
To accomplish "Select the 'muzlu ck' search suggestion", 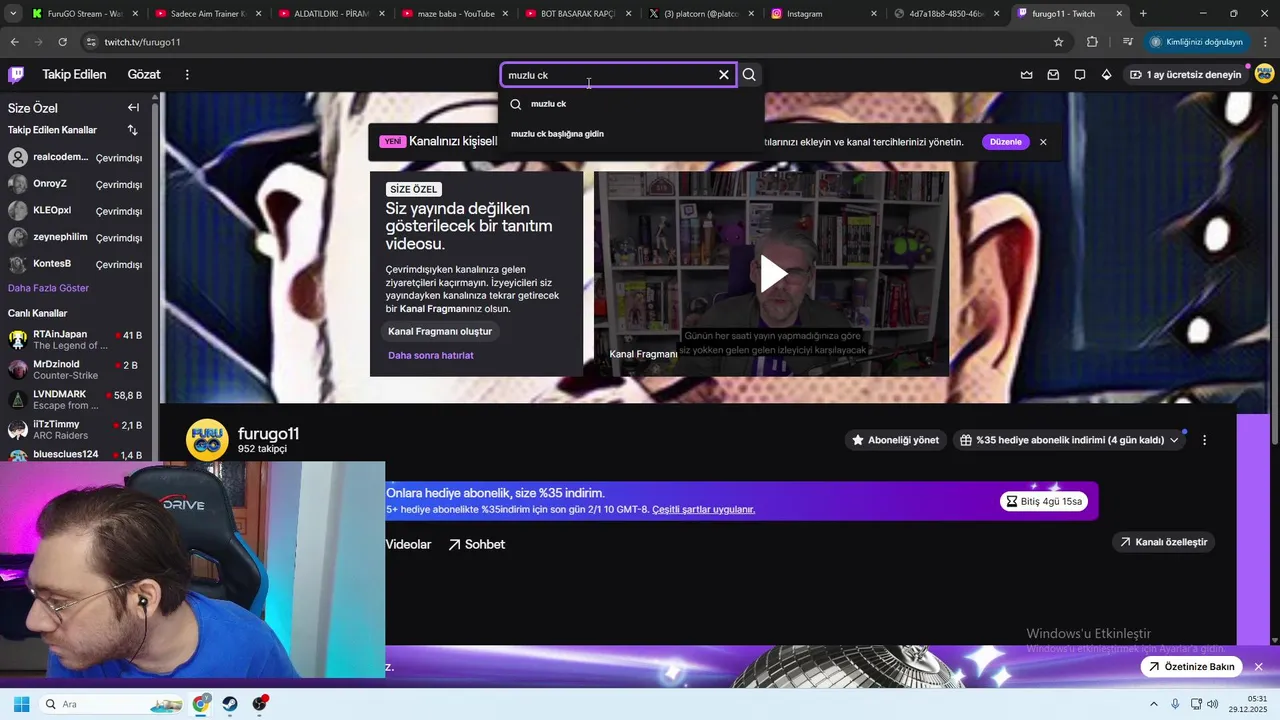I will (631, 104).
